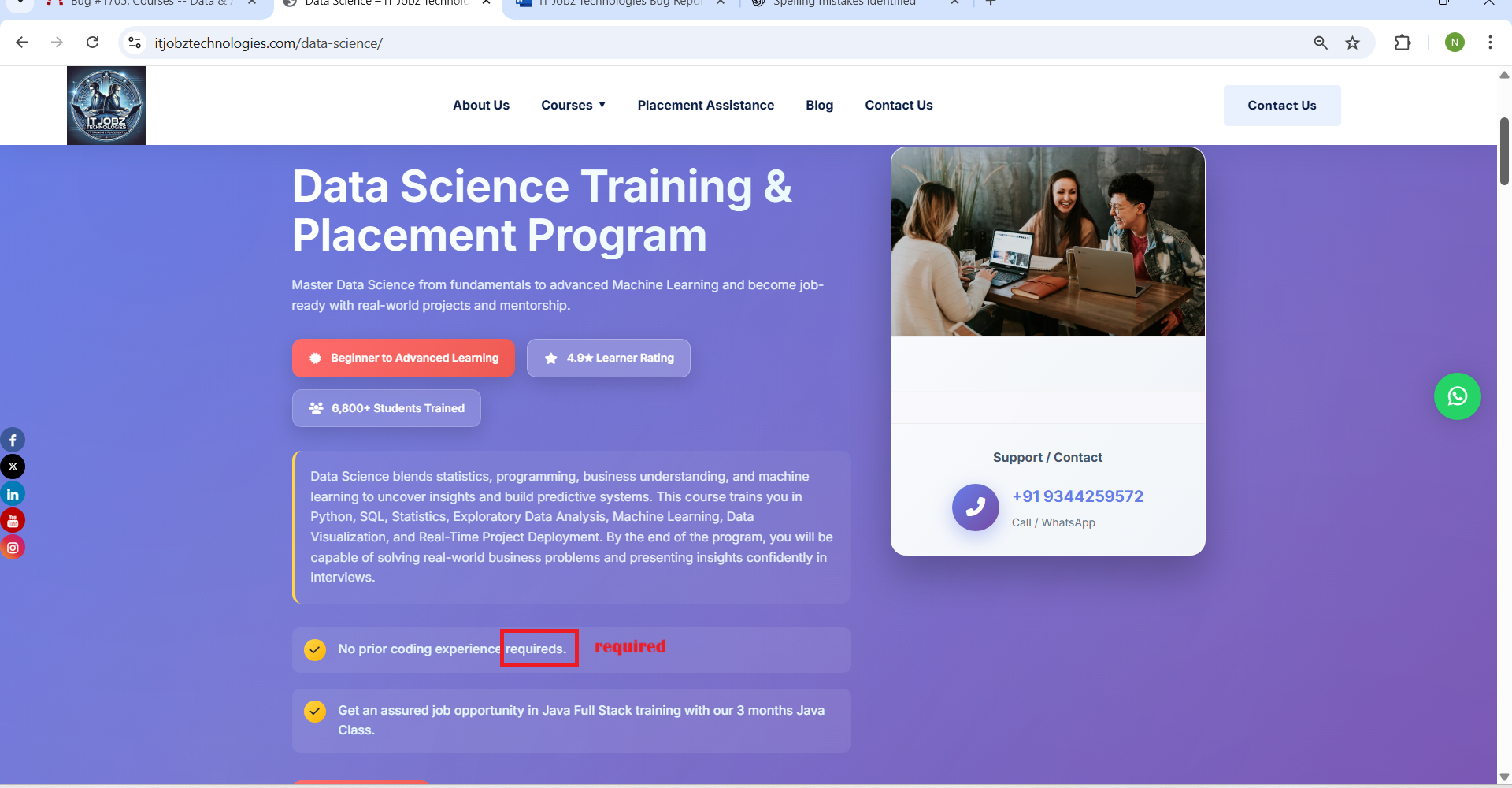Open the X (Twitter) social icon
Viewport: 1512px width, 788px height.
tap(13, 466)
